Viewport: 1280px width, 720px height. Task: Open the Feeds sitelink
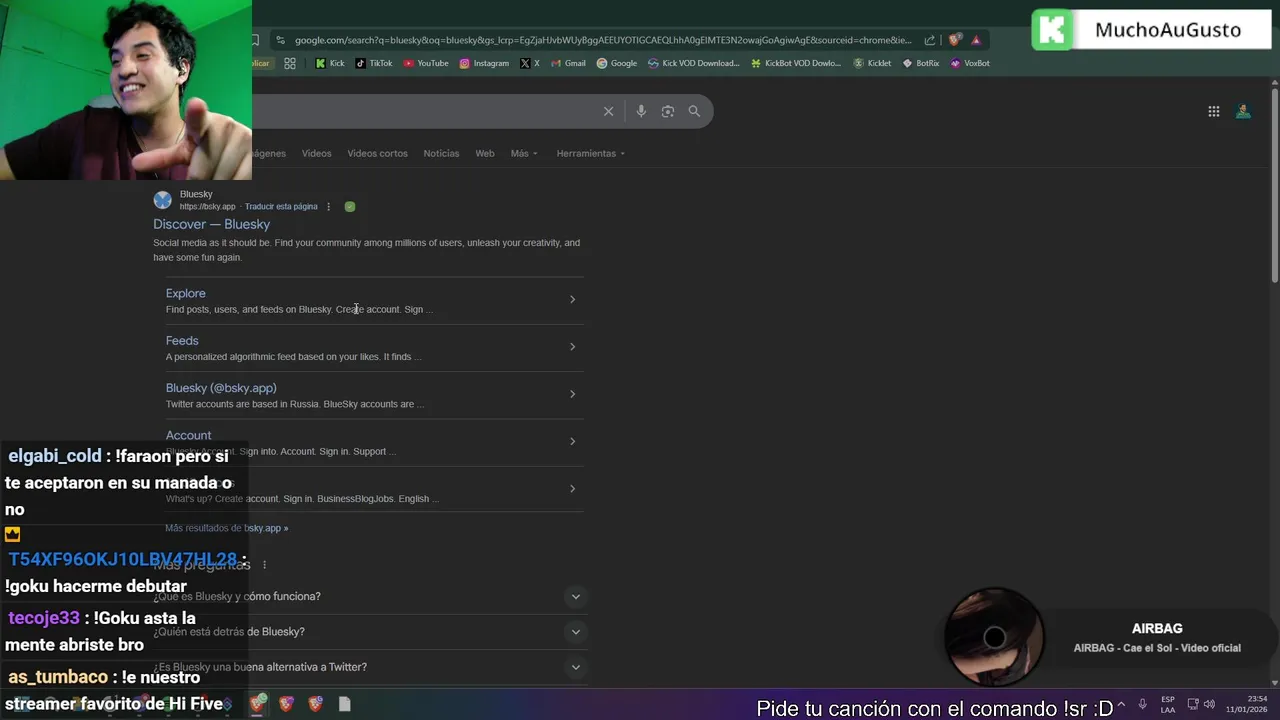pyautogui.click(x=182, y=340)
